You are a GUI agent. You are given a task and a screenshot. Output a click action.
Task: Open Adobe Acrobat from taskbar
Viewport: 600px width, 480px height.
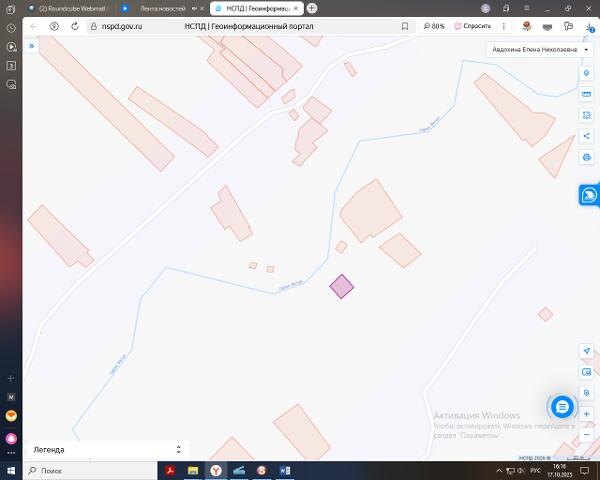170,470
